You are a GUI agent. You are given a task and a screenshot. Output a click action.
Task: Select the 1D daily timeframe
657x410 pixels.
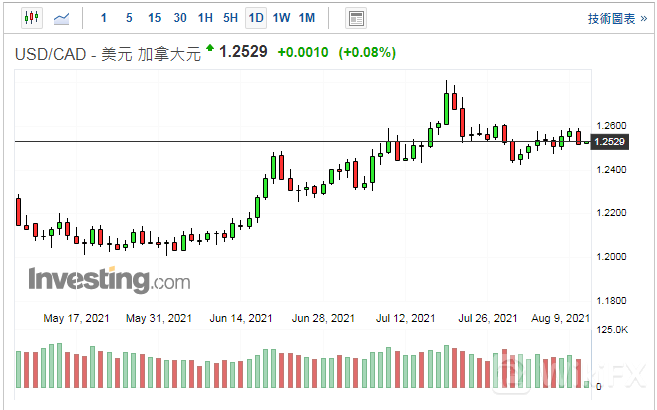tap(256, 18)
